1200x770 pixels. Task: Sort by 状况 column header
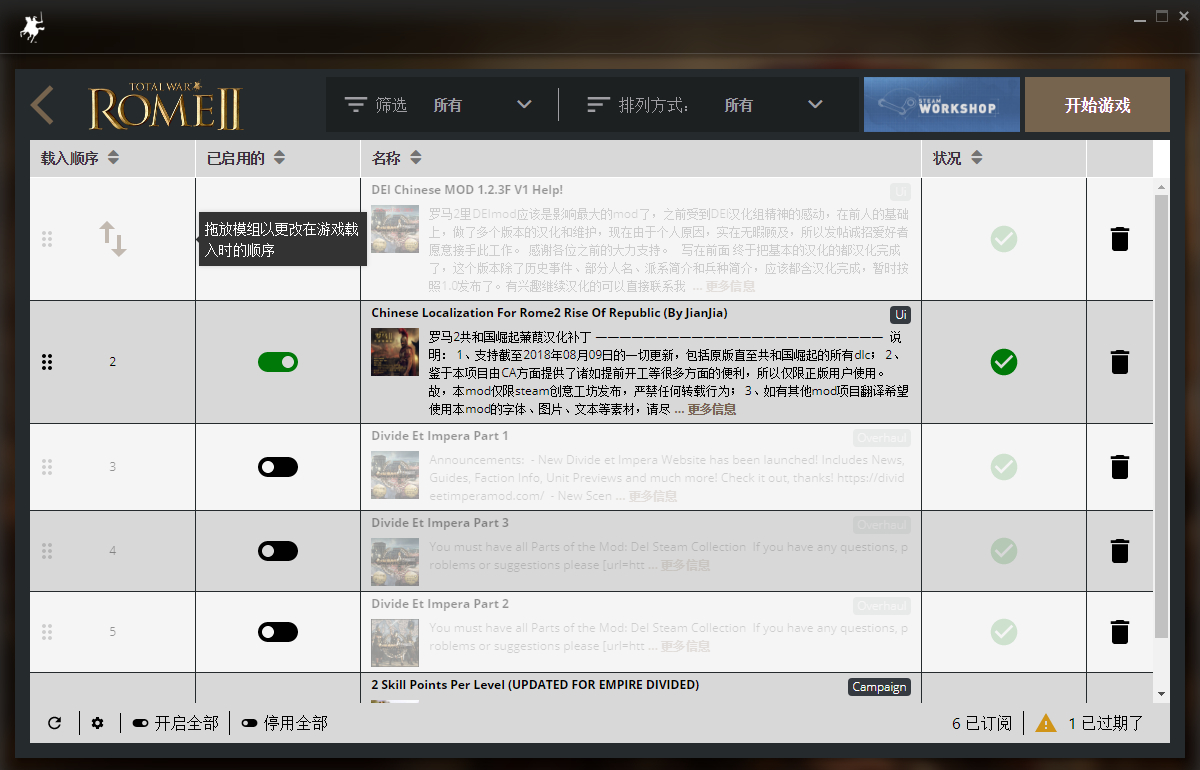pyautogui.click(x=958, y=158)
